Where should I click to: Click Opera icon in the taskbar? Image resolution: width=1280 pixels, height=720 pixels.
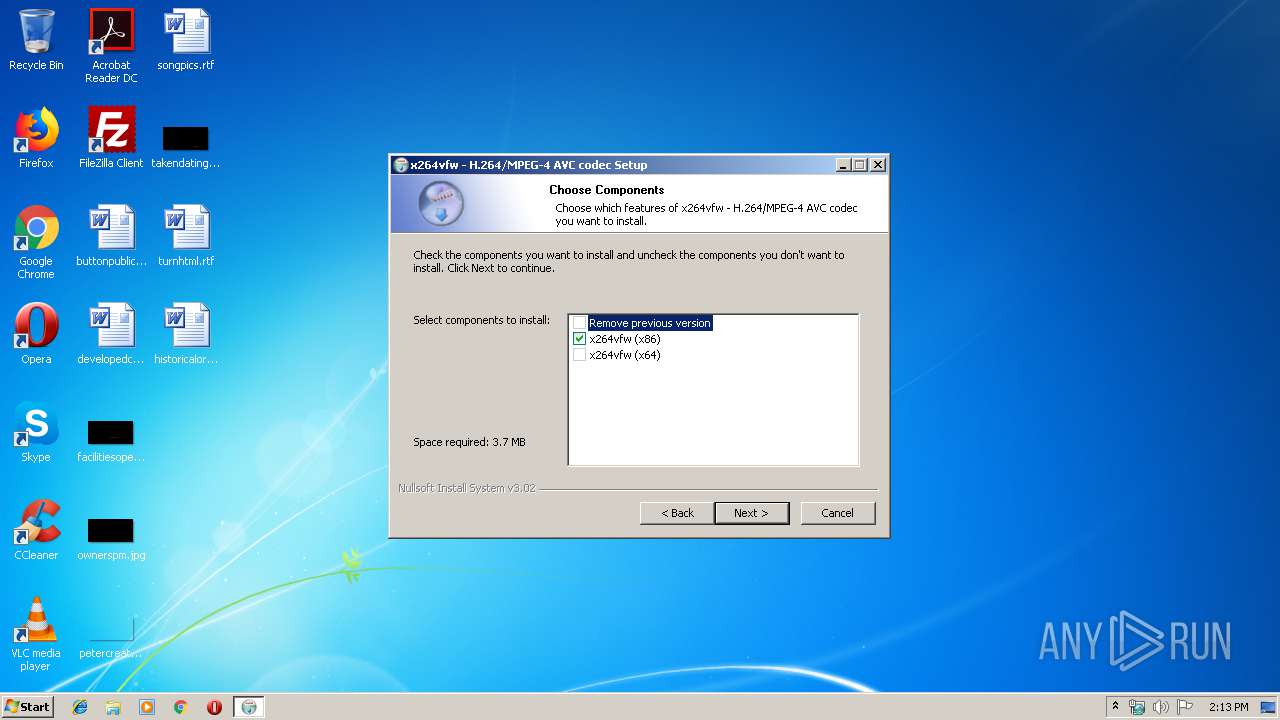click(214, 707)
